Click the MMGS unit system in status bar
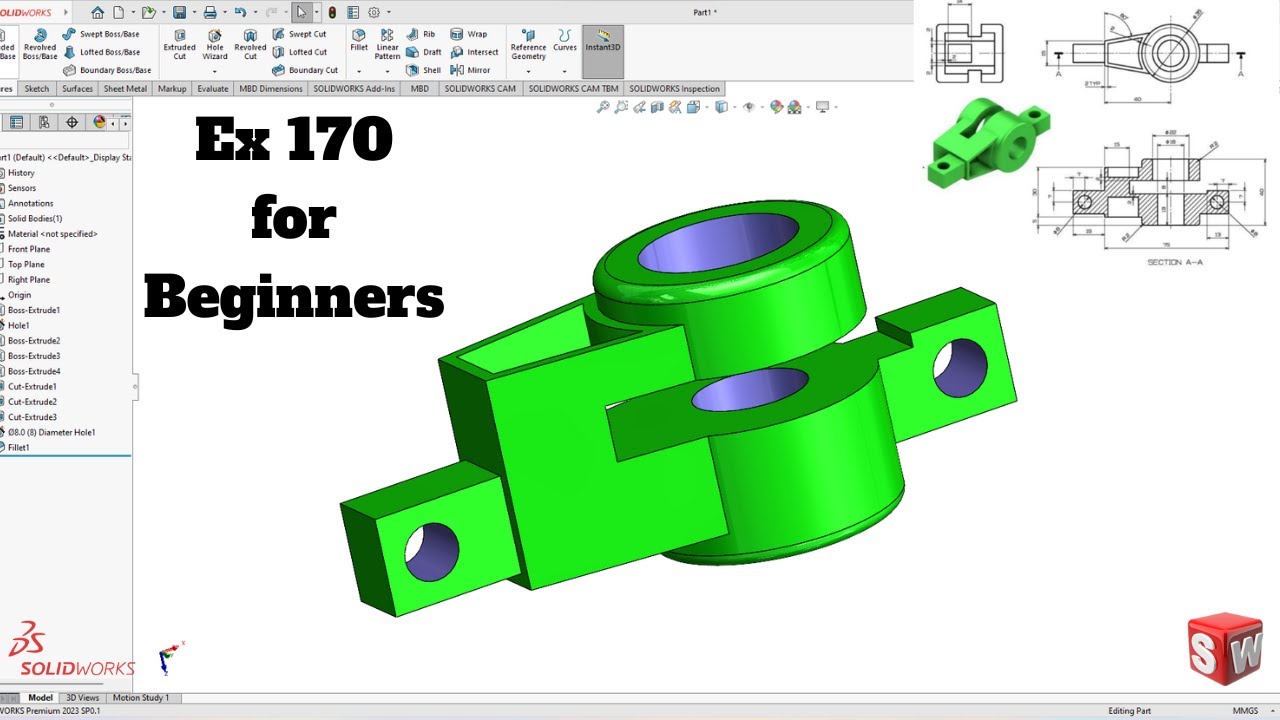 click(1245, 711)
